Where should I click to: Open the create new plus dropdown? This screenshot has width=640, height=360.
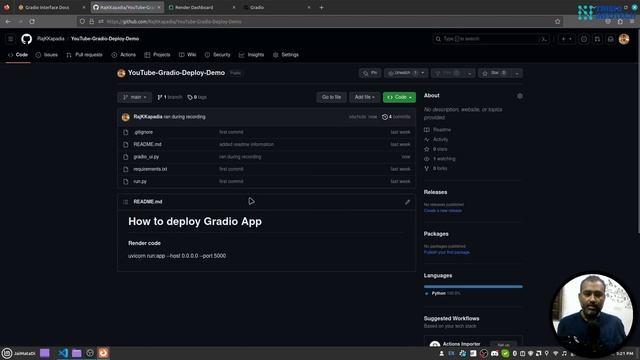pyautogui.click(x=567, y=39)
